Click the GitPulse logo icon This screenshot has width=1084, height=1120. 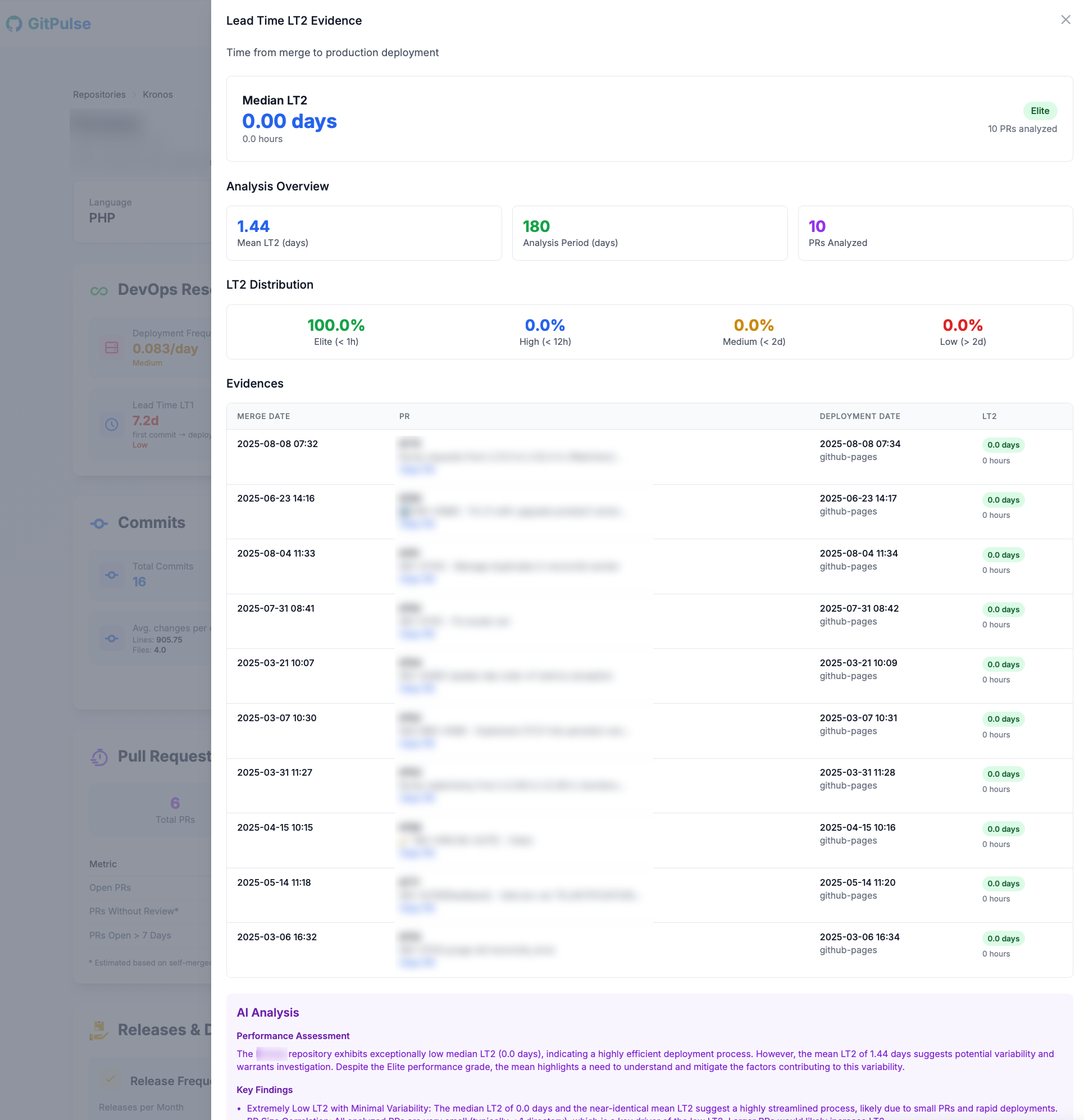pos(14,24)
